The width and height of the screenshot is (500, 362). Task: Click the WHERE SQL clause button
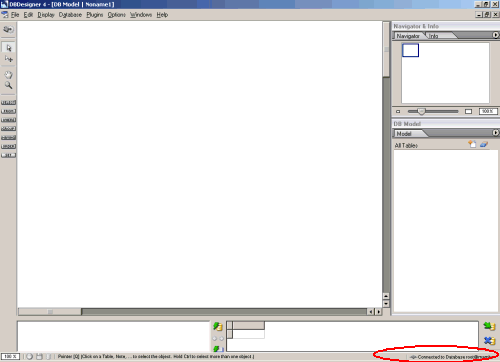[x=8, y=120]
